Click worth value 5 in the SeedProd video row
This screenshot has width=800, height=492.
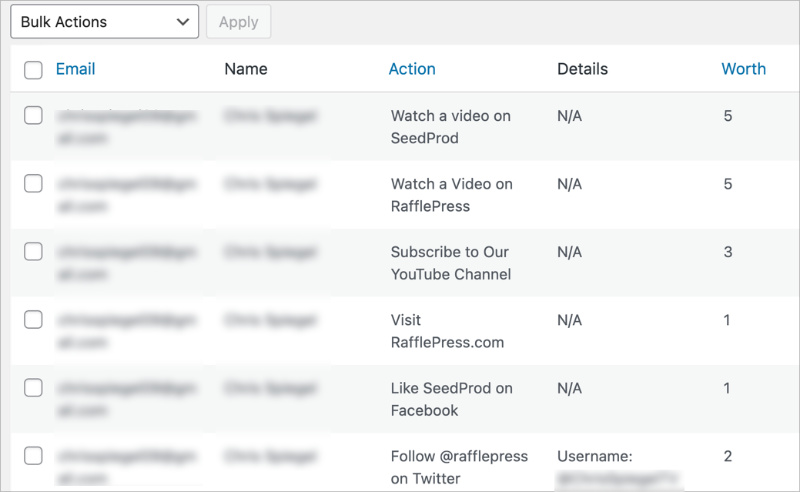click(x=728, y=116)
